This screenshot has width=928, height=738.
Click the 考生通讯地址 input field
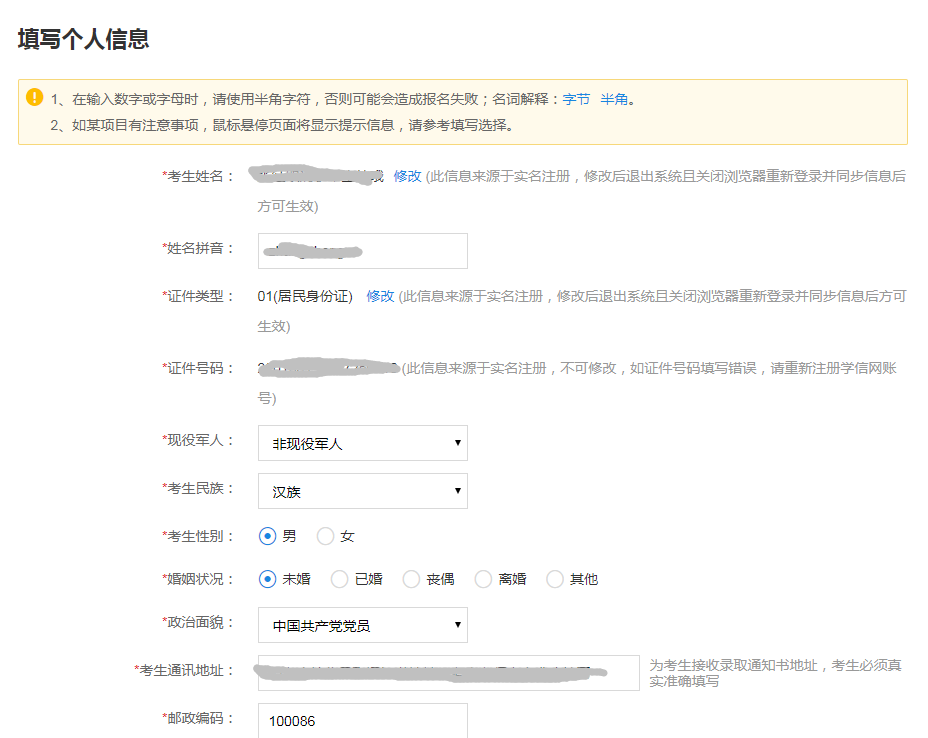[450, 672]
